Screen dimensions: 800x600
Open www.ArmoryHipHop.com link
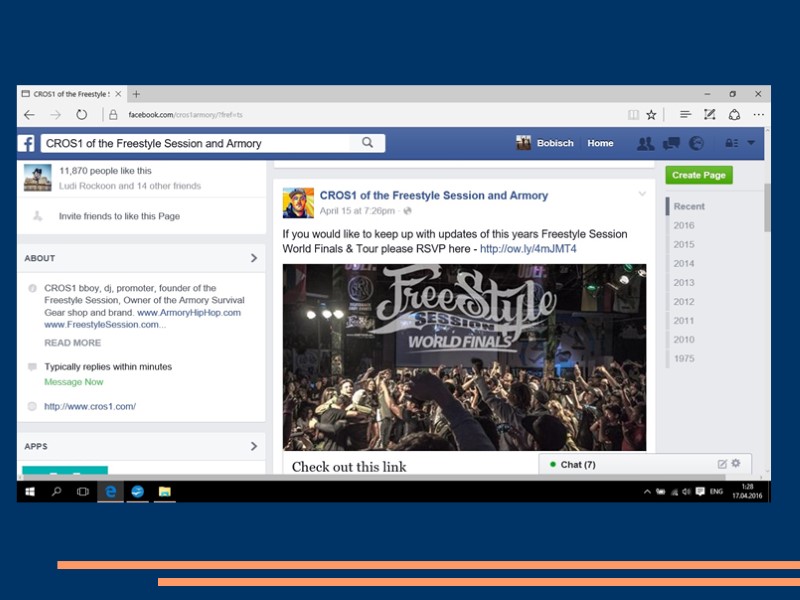[x=189, y=313]
